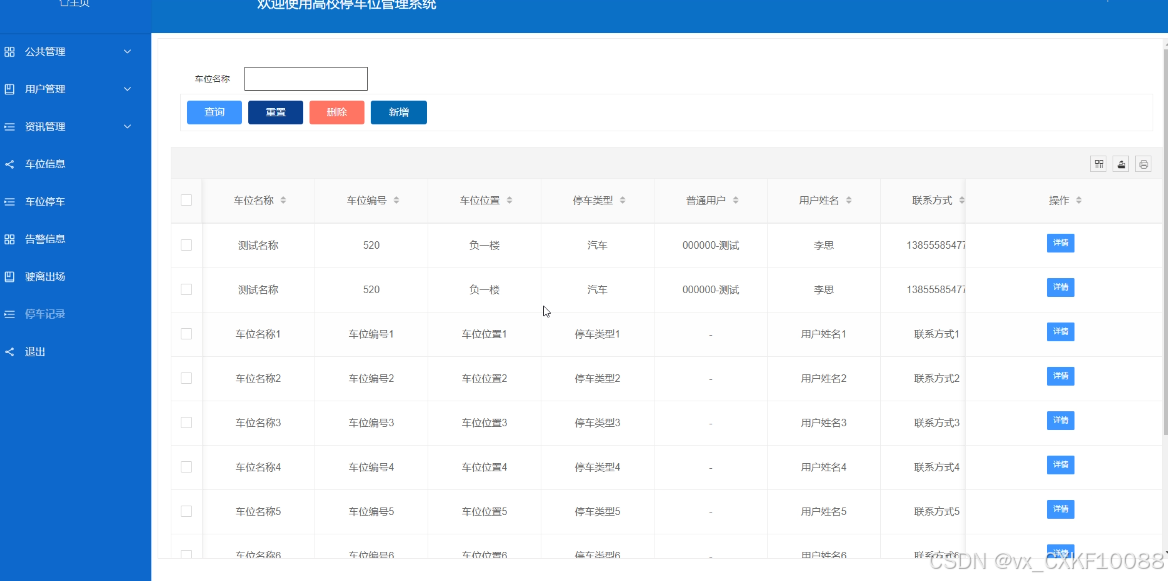This screenshot has width=1168, height=581.
Task: Open 详情 for row 车位名称5
Action: [x=1061, y=509]
